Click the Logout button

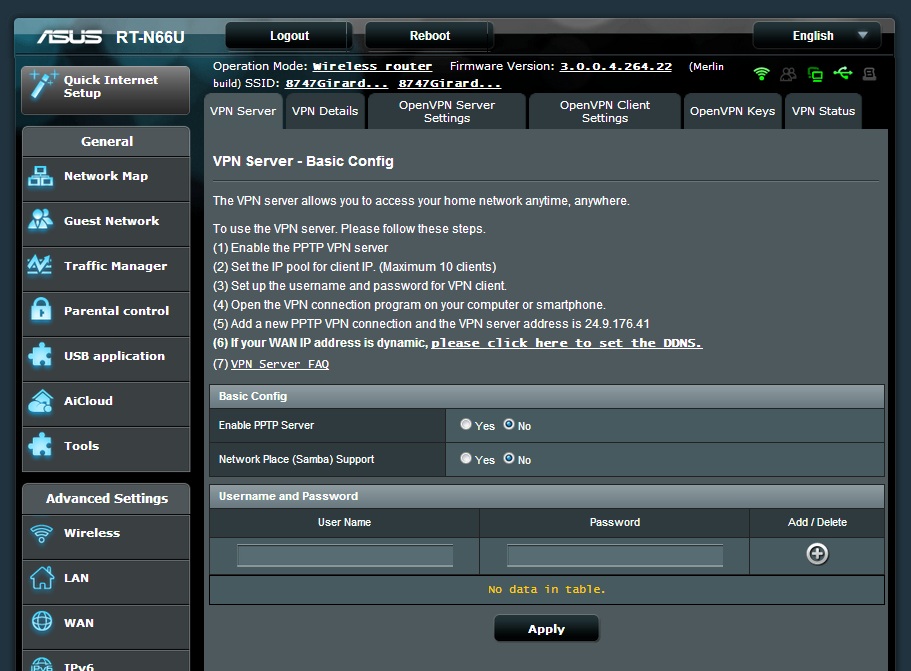[289, 35]
